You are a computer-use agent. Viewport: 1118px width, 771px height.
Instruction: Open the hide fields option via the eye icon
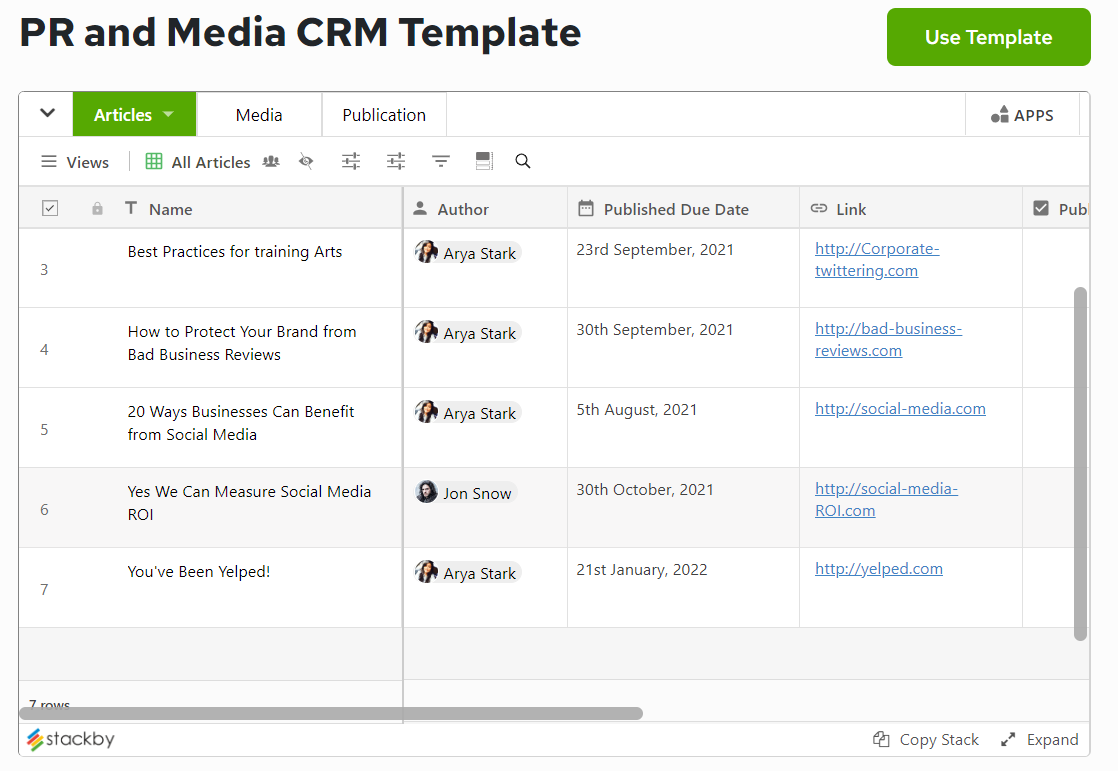(x=305, y=161)
